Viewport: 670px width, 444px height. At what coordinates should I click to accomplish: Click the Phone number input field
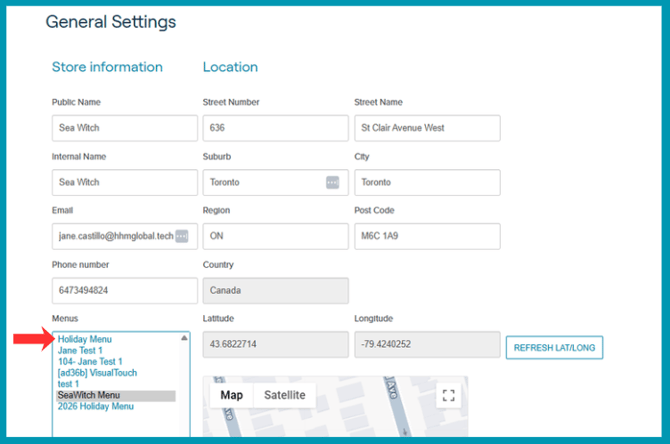pyautogui.click(x=125, y=291)
